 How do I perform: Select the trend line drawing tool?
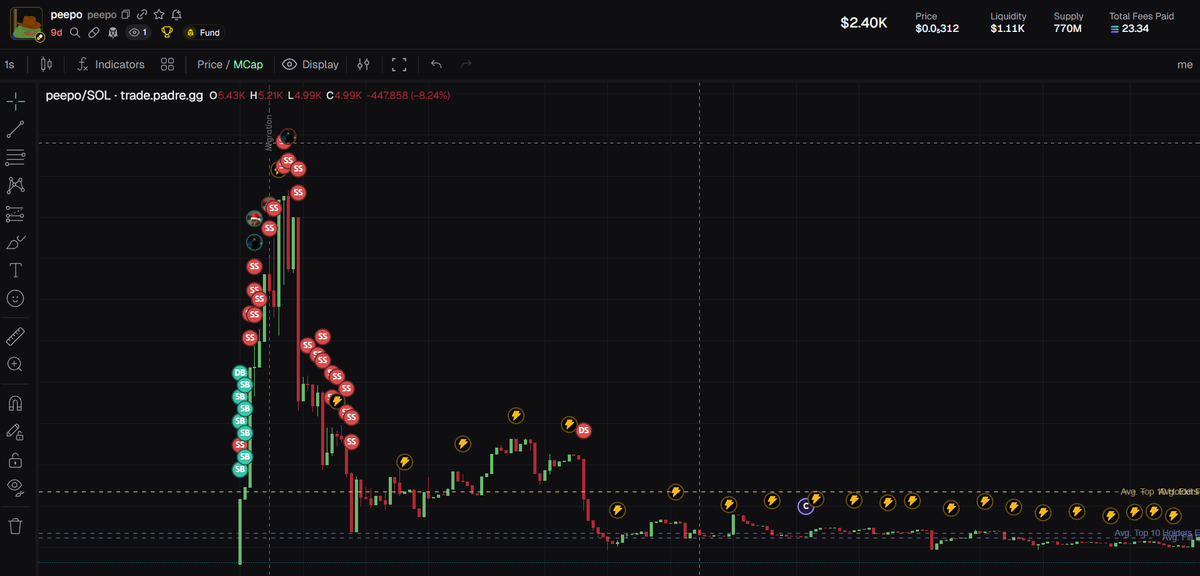pos(16,129)
